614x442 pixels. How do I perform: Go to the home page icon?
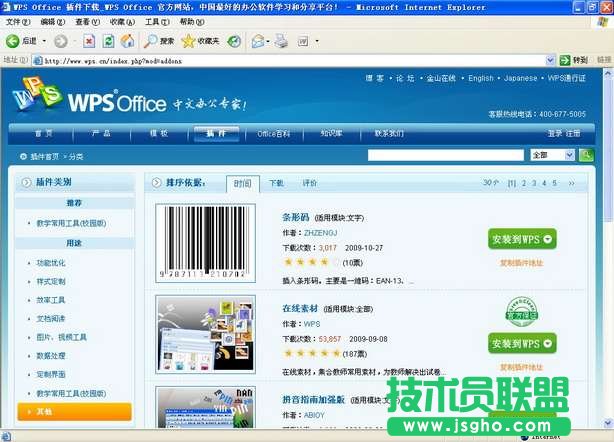click(127, 41)
